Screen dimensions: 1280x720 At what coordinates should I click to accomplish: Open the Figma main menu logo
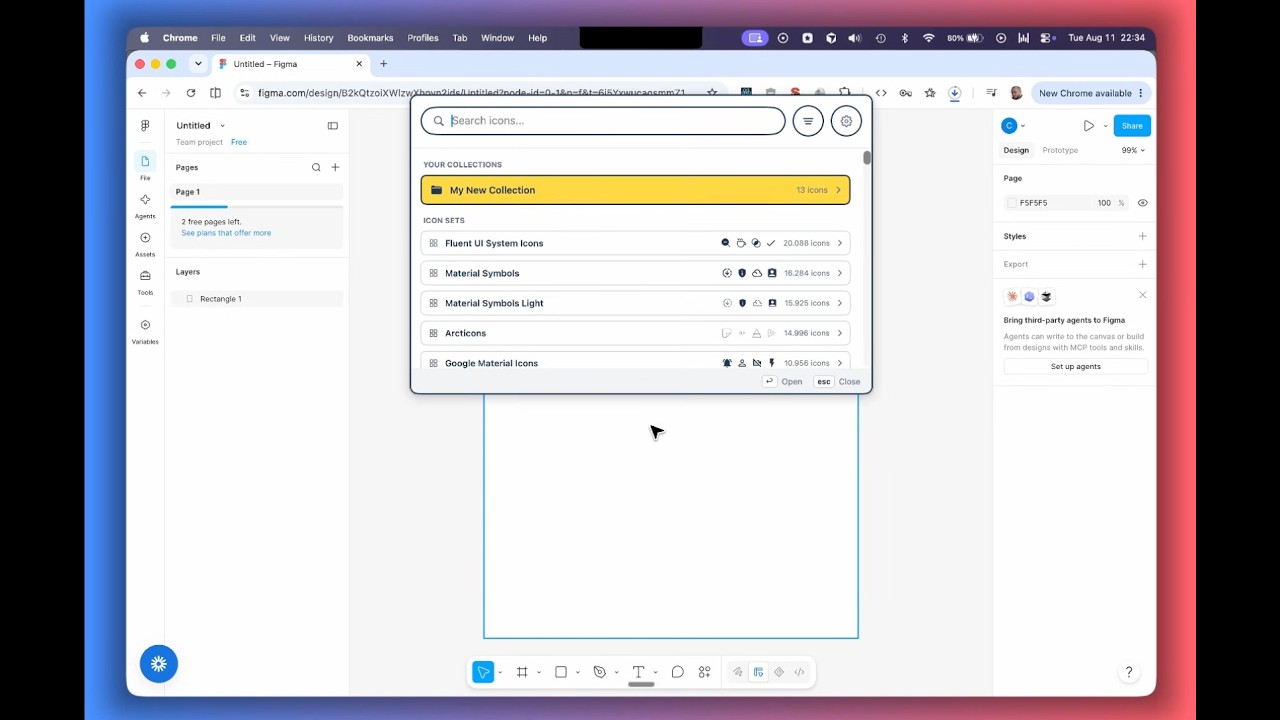tap(145, 125)
